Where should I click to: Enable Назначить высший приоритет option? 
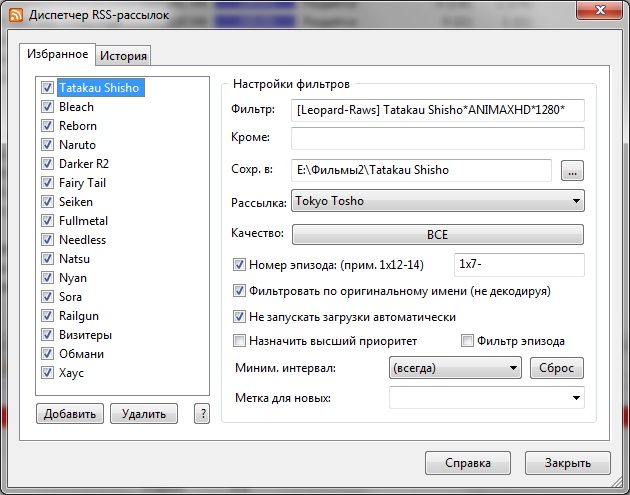[239, 341]
